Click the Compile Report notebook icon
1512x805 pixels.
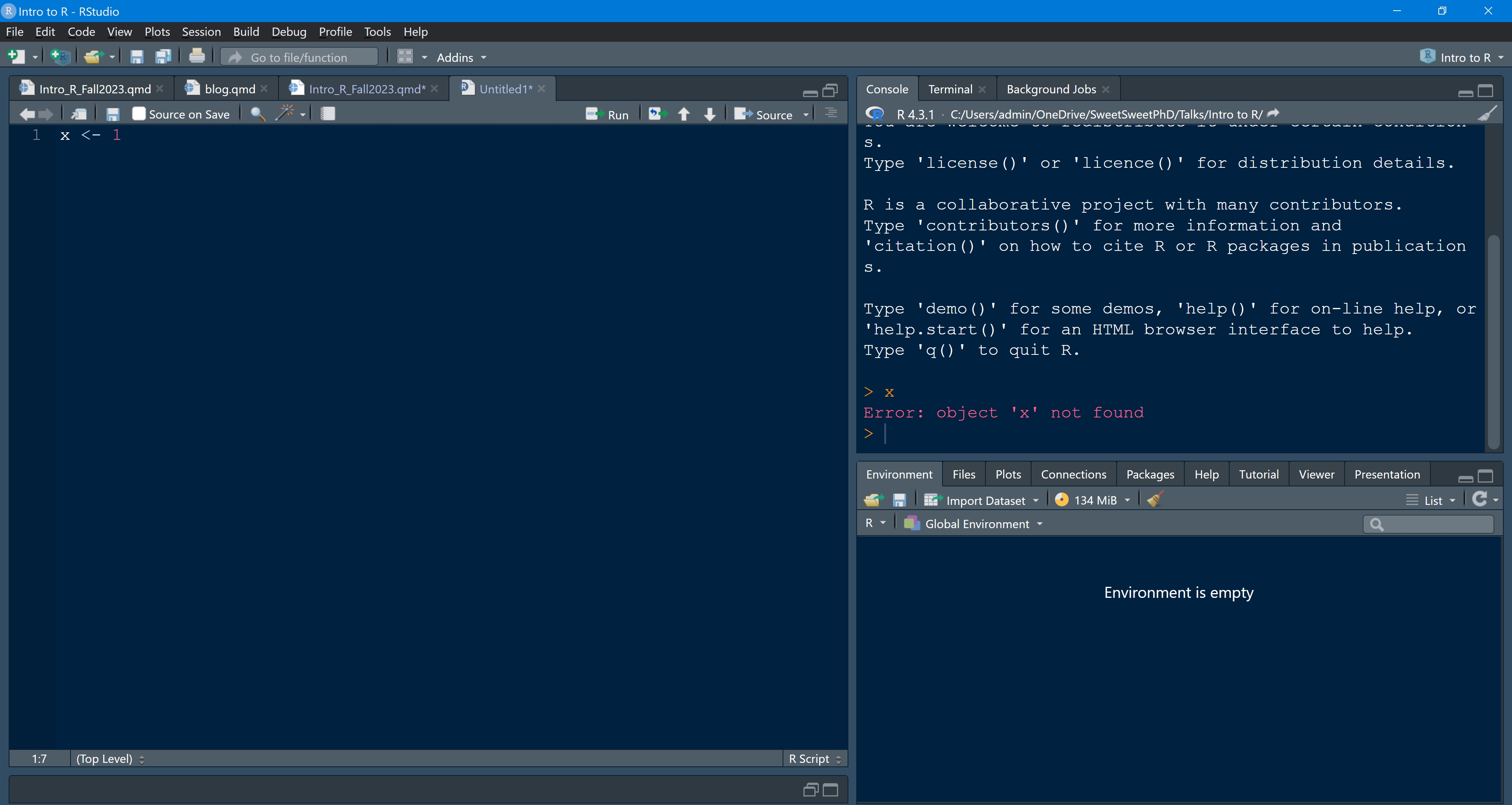point(328,114)
